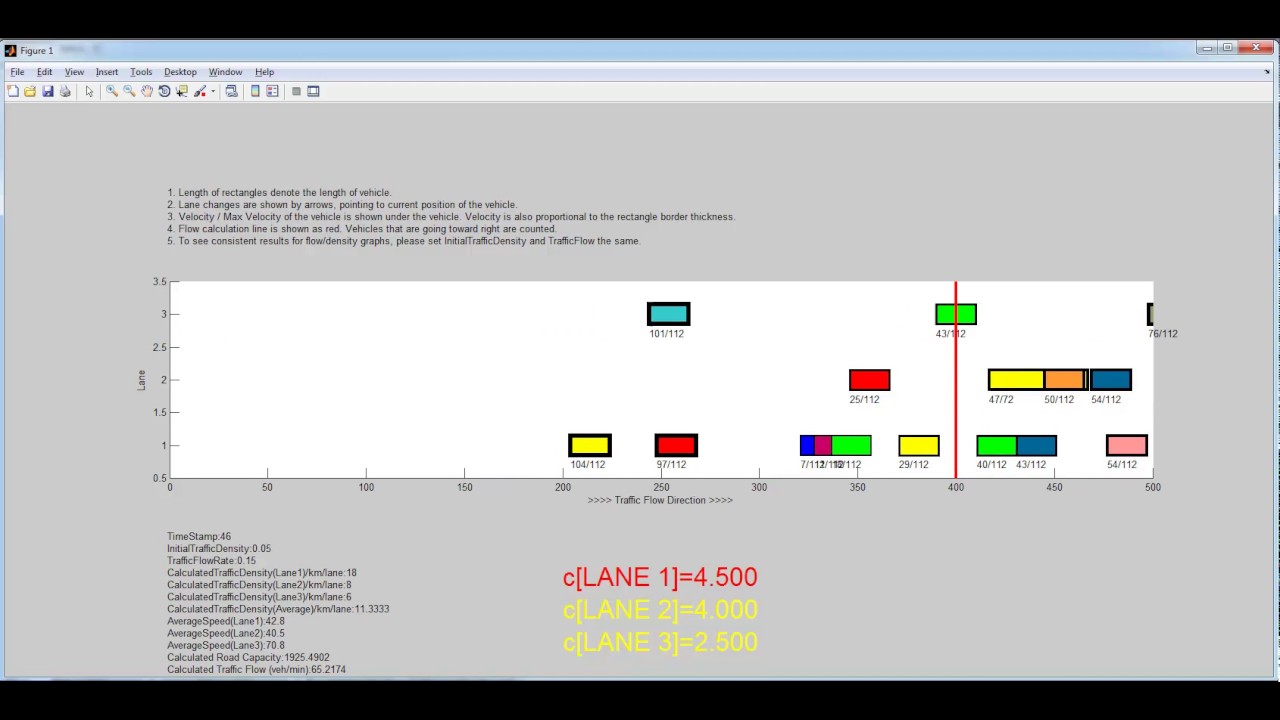The height and width of the screenshot is (720, 1280).
Task: Open the Tools menu
Action: [x=141, y=72]
